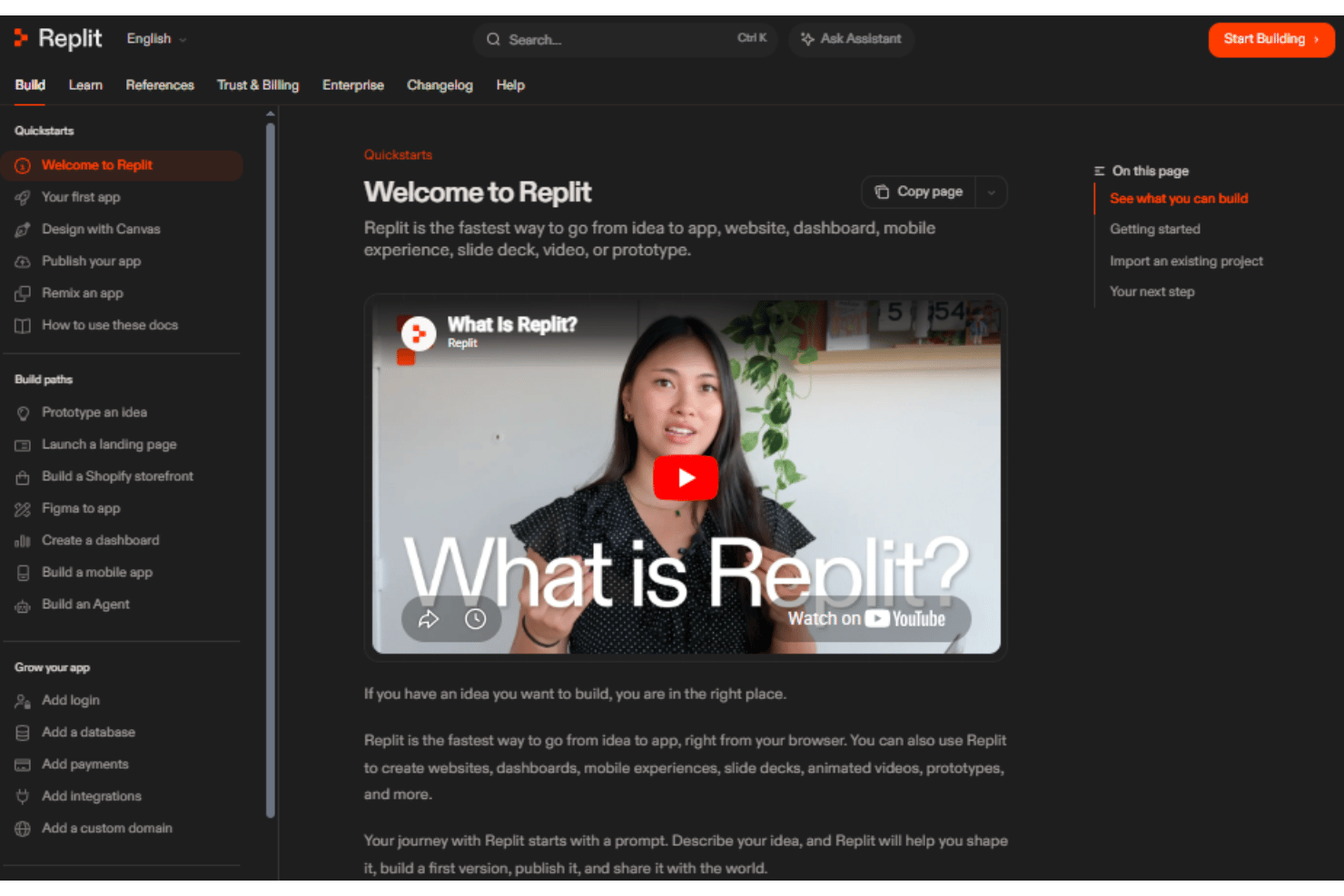This screenshot has height=896, width=1344.
Task: Click the rocket icon beside Your first app
Action: [23, 197]
